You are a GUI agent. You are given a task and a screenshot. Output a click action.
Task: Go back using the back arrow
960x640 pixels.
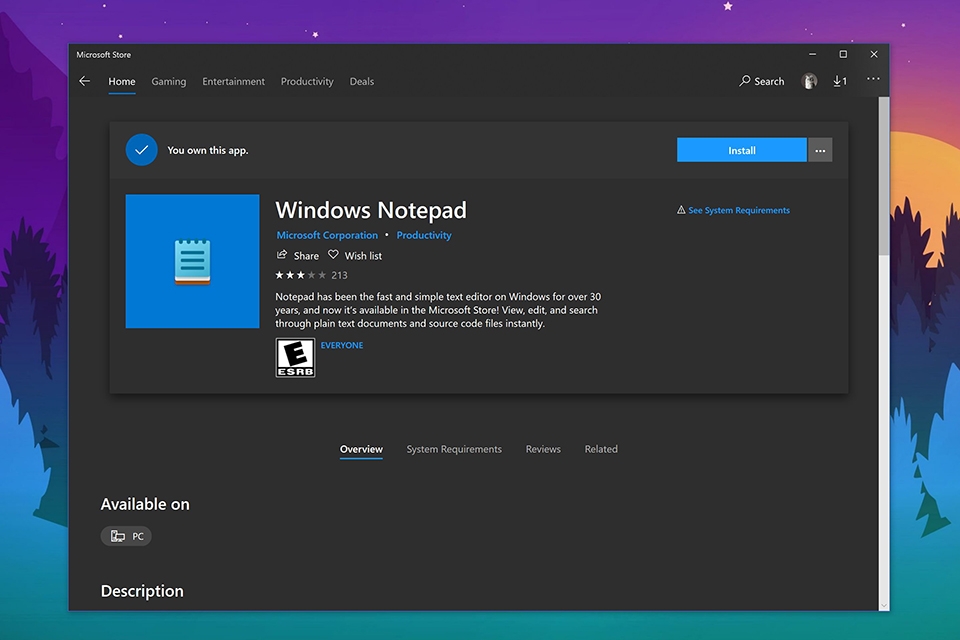point(84,81)
